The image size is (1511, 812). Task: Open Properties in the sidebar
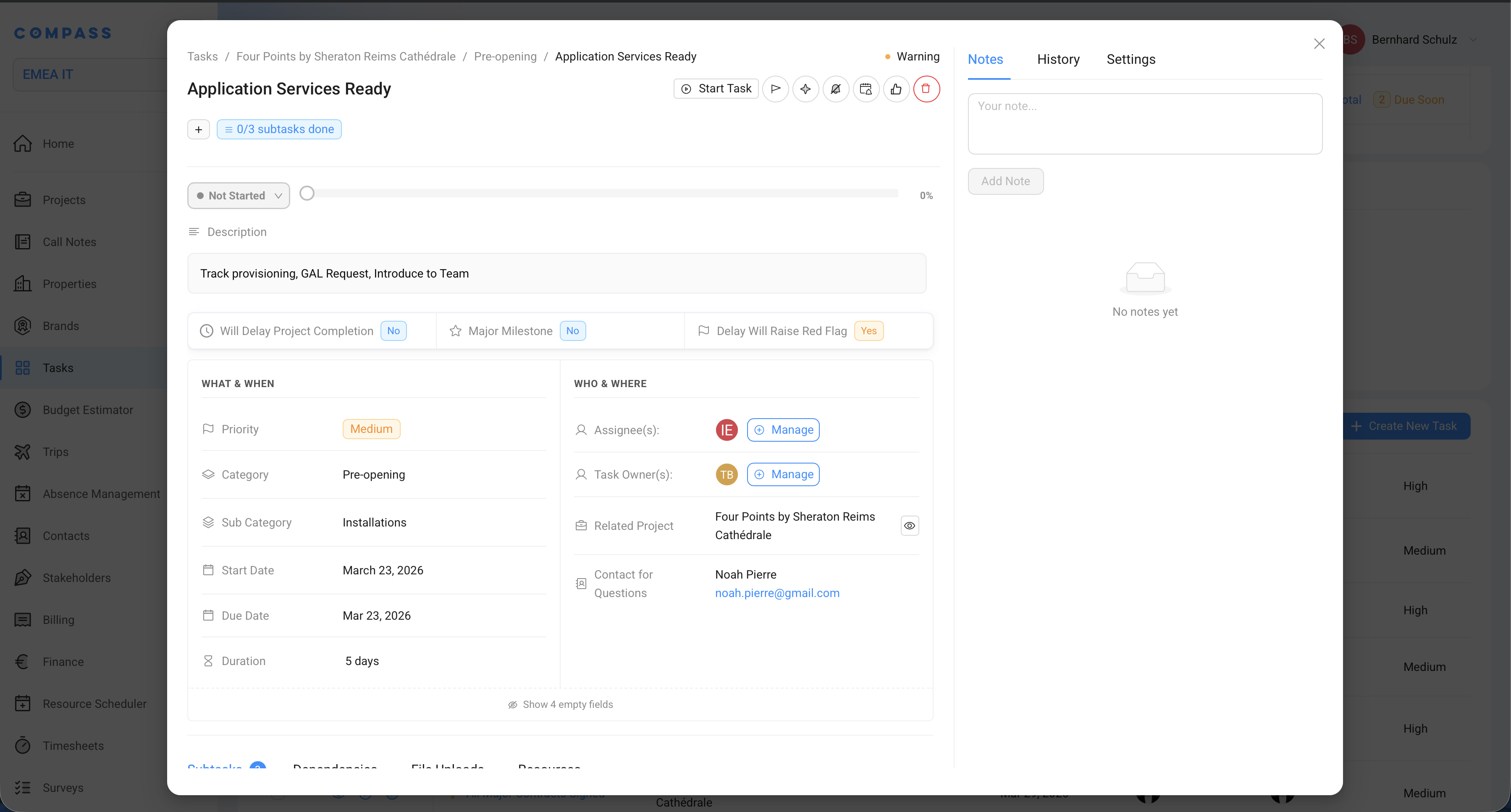click(69, 284)
